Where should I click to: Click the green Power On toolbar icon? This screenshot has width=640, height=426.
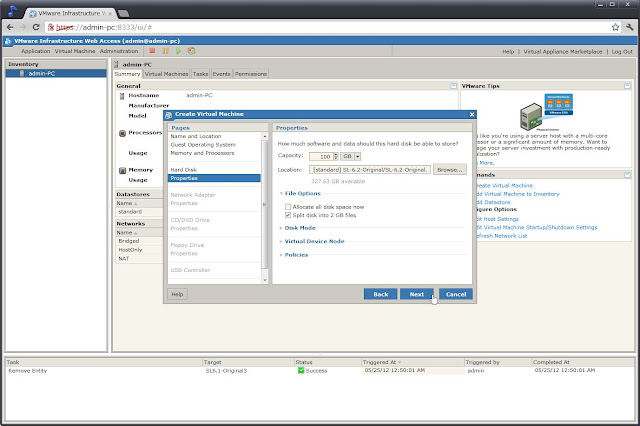coord(178,51)
